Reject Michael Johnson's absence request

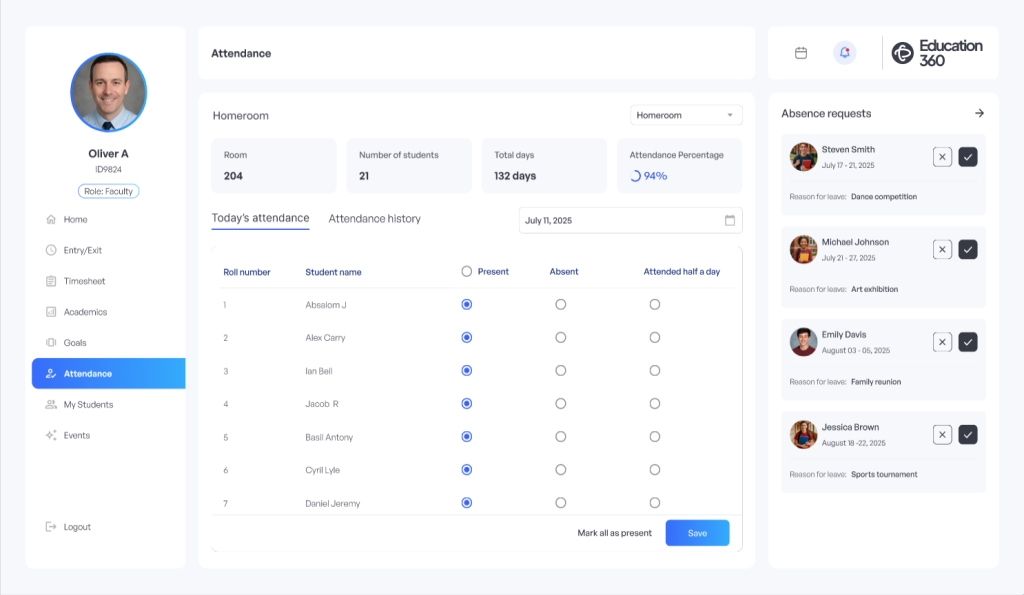click(x=942, y=249)
